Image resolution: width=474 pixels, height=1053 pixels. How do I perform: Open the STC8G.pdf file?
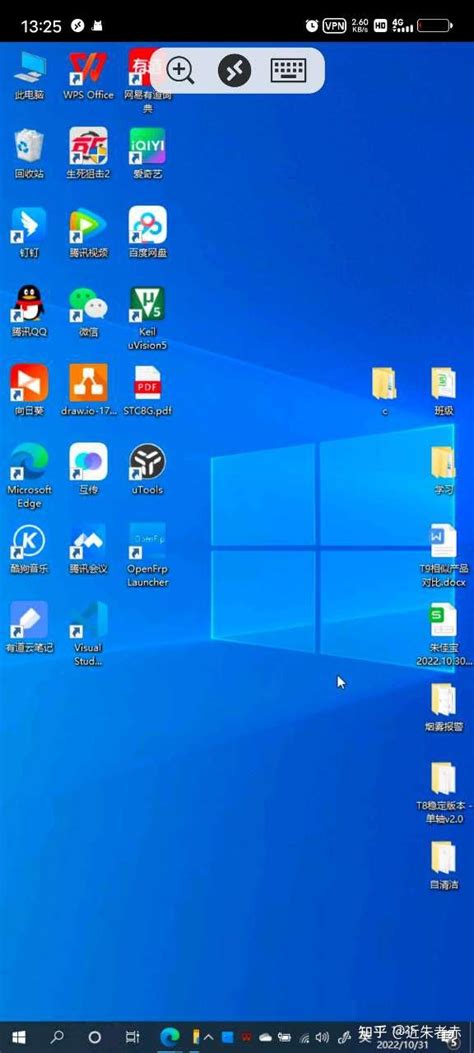click(x=147, y=391)
